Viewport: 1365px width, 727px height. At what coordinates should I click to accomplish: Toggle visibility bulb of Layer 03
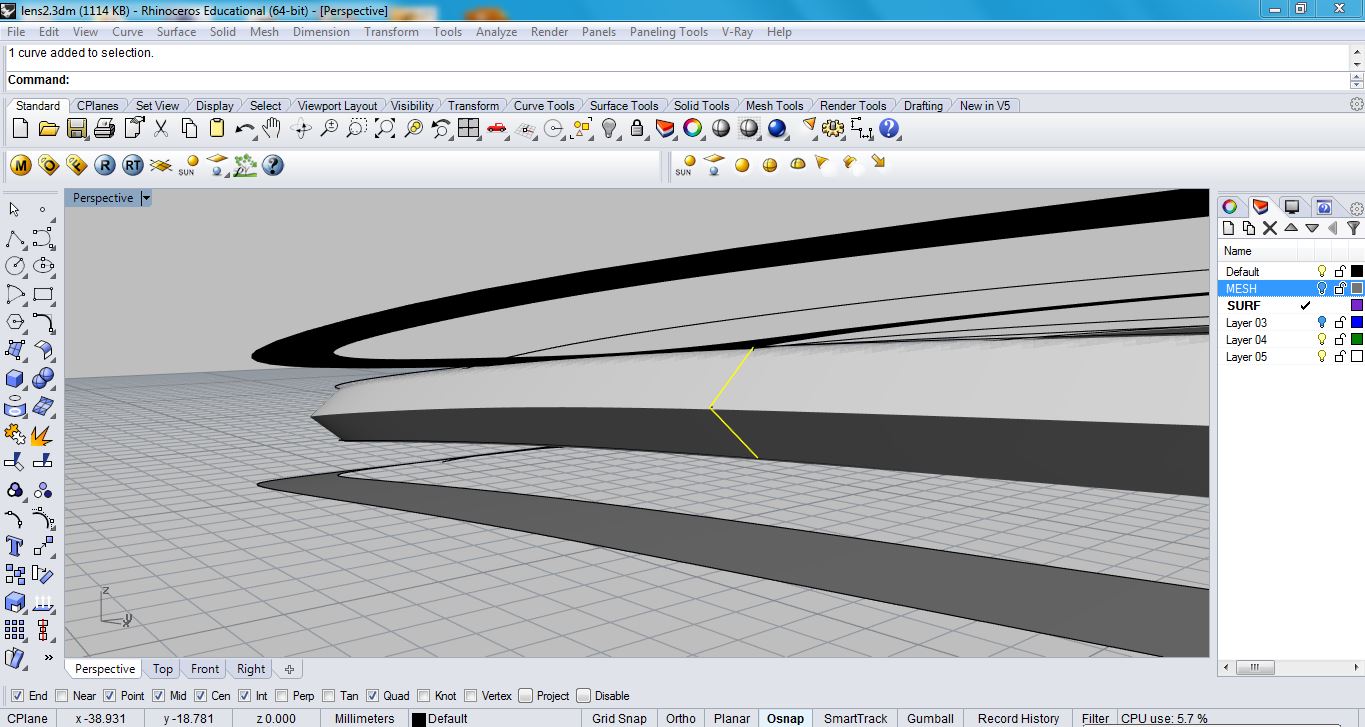[x=1322, y=323]
